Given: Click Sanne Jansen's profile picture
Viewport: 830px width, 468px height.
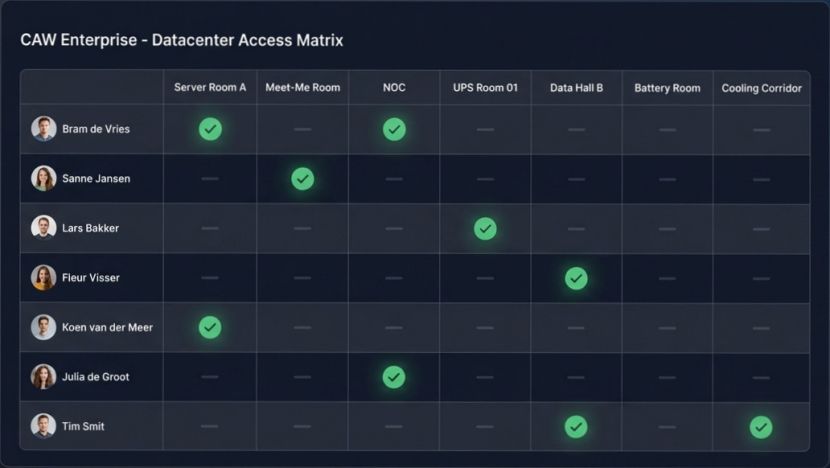Looking at the screenshot, I should click(x=43, y=178).
